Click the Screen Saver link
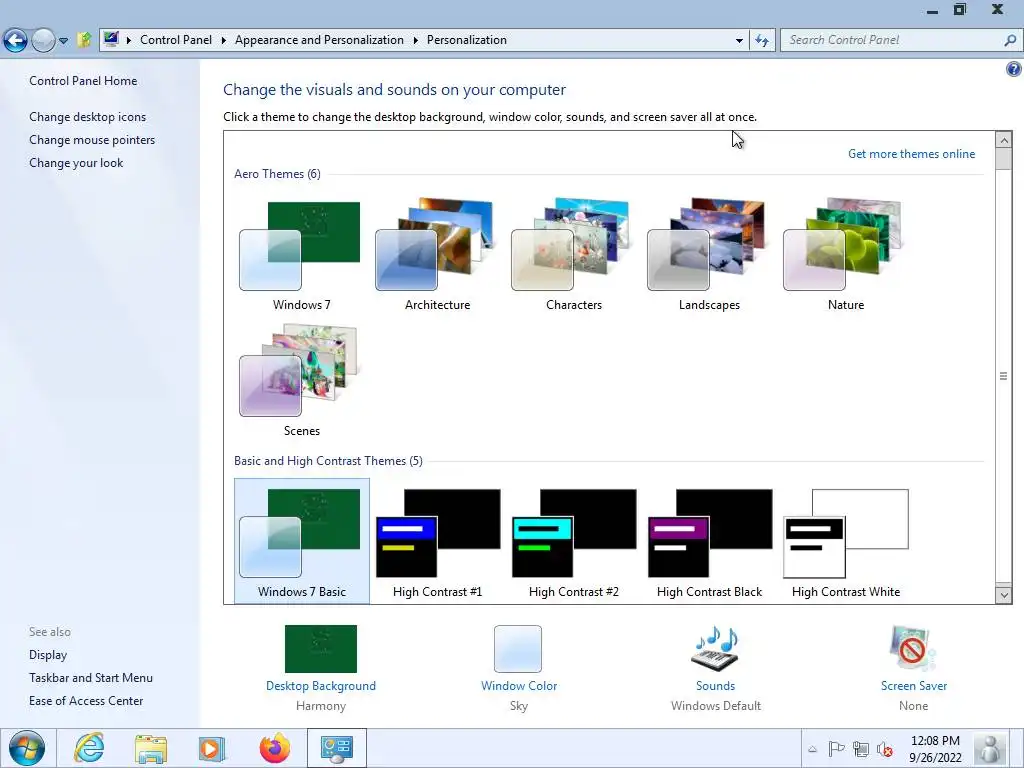This screenshot has height=768, width=1024. click(x=914, y=686)
